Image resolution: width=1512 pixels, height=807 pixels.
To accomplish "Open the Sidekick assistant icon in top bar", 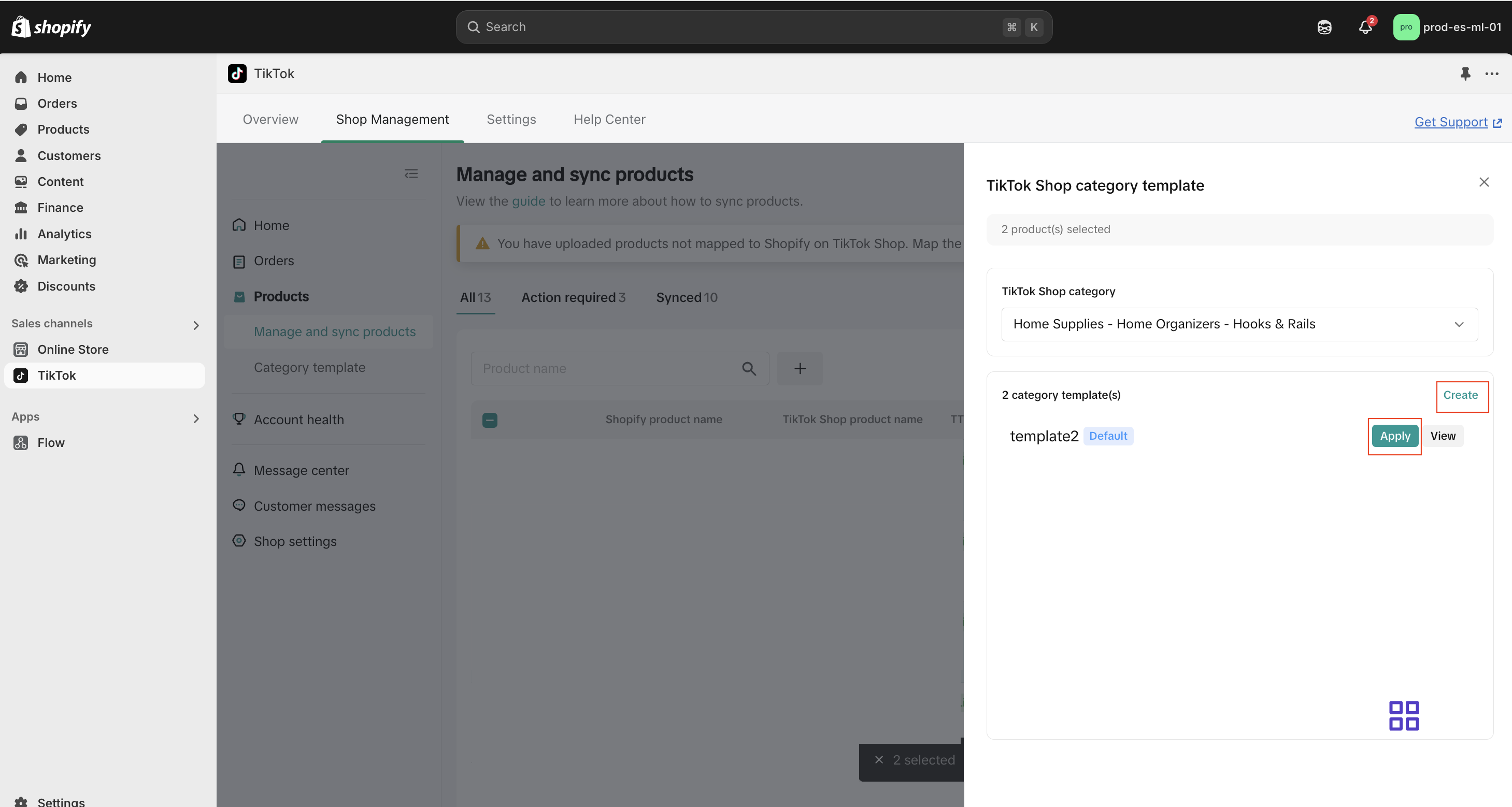I will [x=1324, y=27].
